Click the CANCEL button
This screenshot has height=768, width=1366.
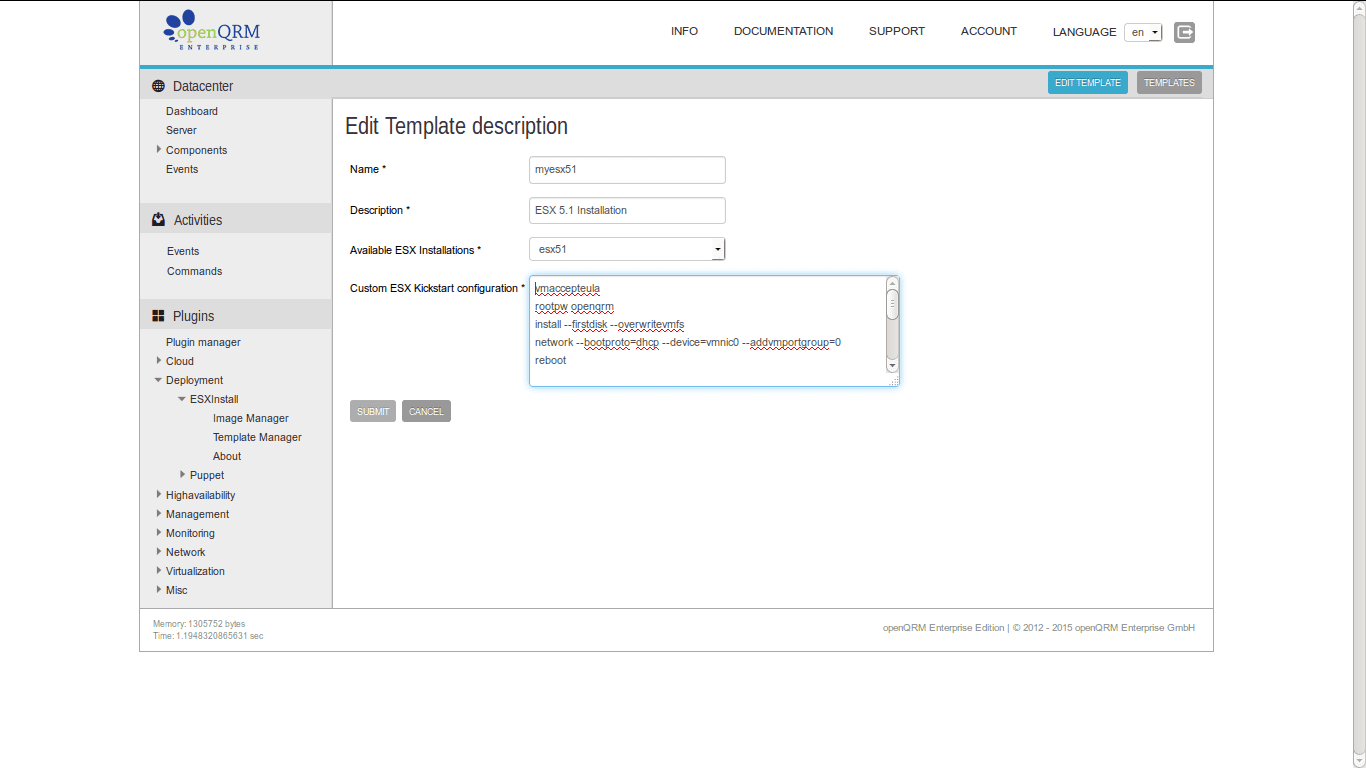tap(426, 411)
